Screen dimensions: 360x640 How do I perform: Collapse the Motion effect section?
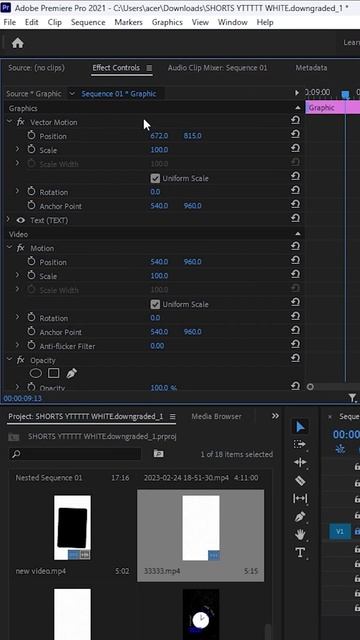[9, 248]
